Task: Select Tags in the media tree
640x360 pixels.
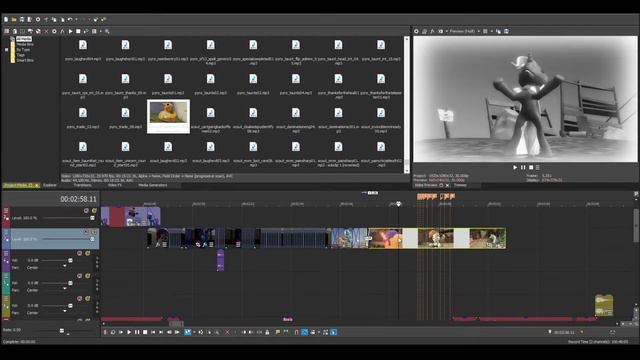Action: [x=20, y=55]
